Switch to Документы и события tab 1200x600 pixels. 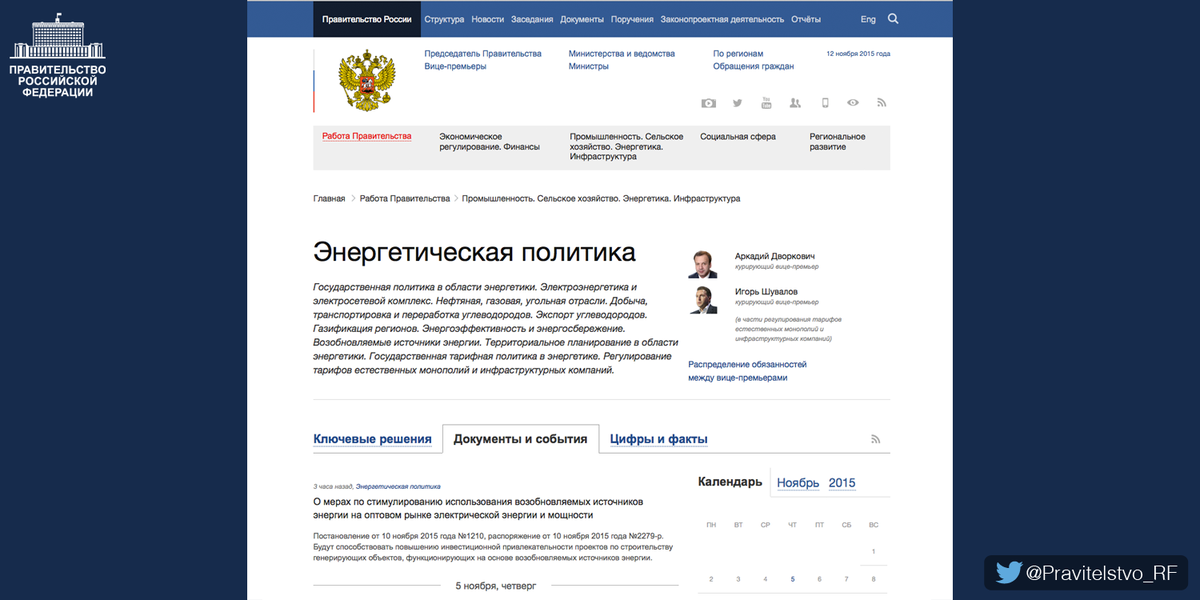click(x=521, y=439)
